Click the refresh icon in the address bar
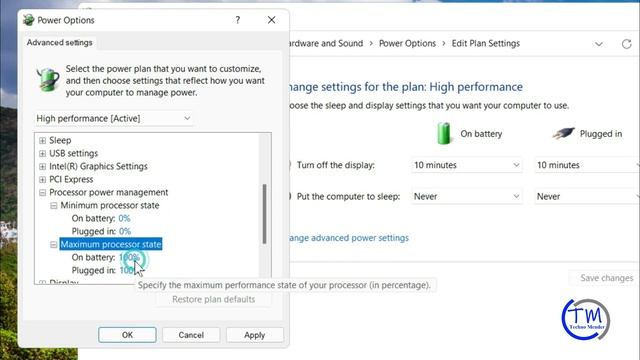This screenshot has width=640, height=360. (627, 44)
